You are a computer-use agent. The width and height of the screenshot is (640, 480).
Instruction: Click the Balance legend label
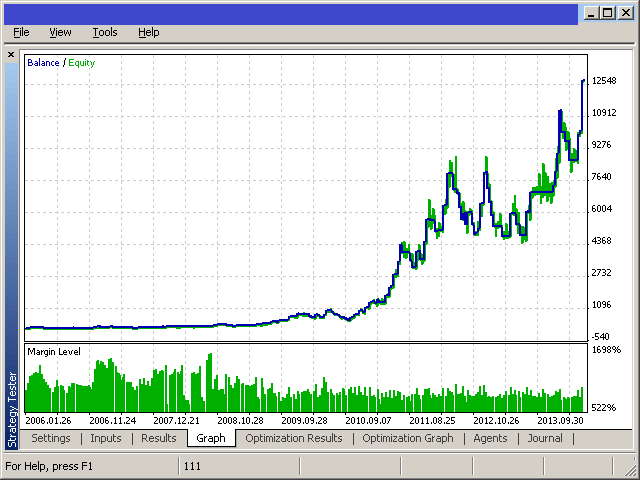(x=43, y=63)
